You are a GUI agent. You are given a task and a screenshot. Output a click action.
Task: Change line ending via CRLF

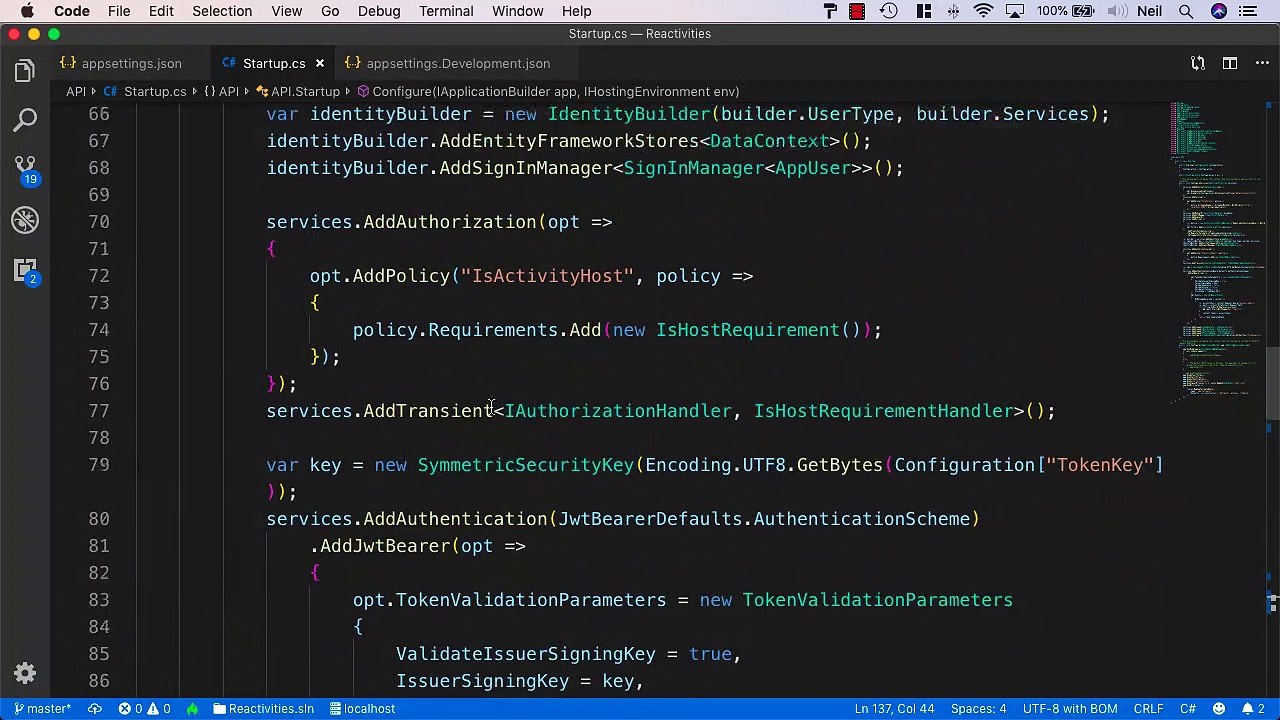click(1148, 708)
